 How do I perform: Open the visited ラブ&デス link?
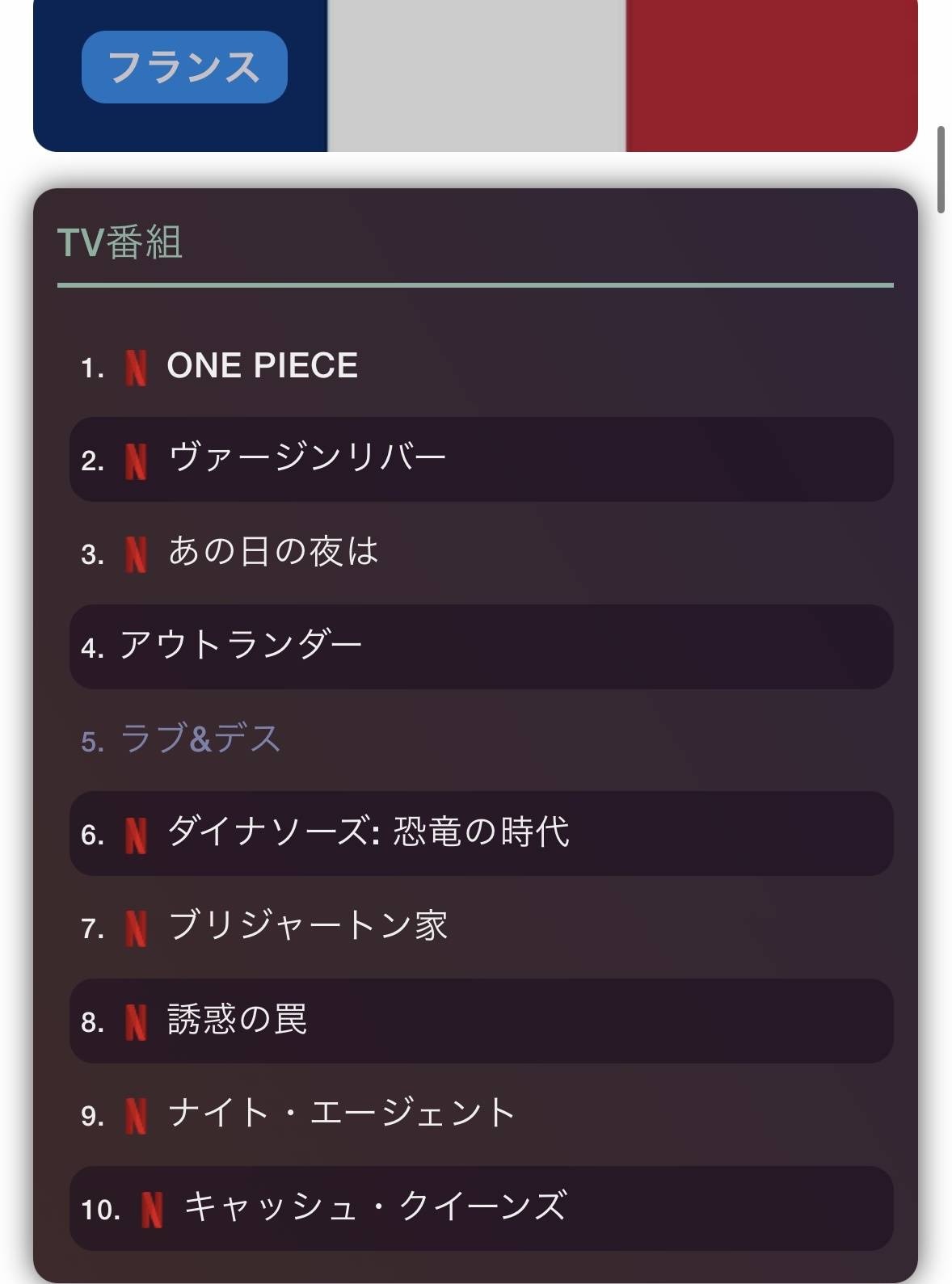[x=200, y=739]
